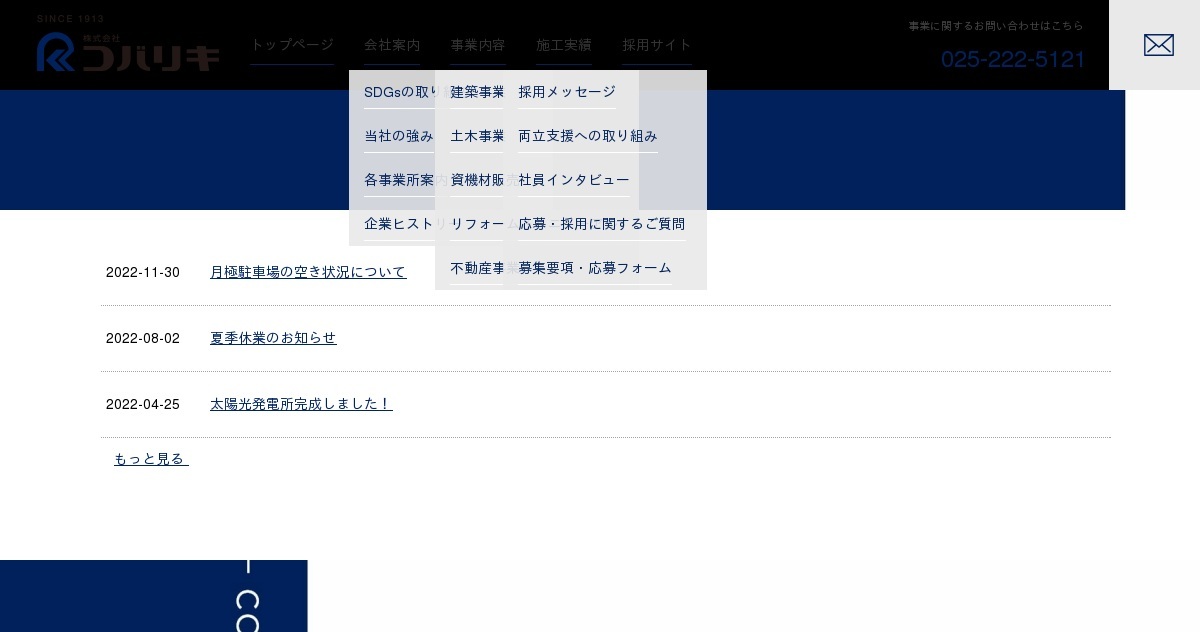The width and height of the screenshot is (1200, 632).
Task: Open the 建築事業 business page link
Action: tap(477, 92)
